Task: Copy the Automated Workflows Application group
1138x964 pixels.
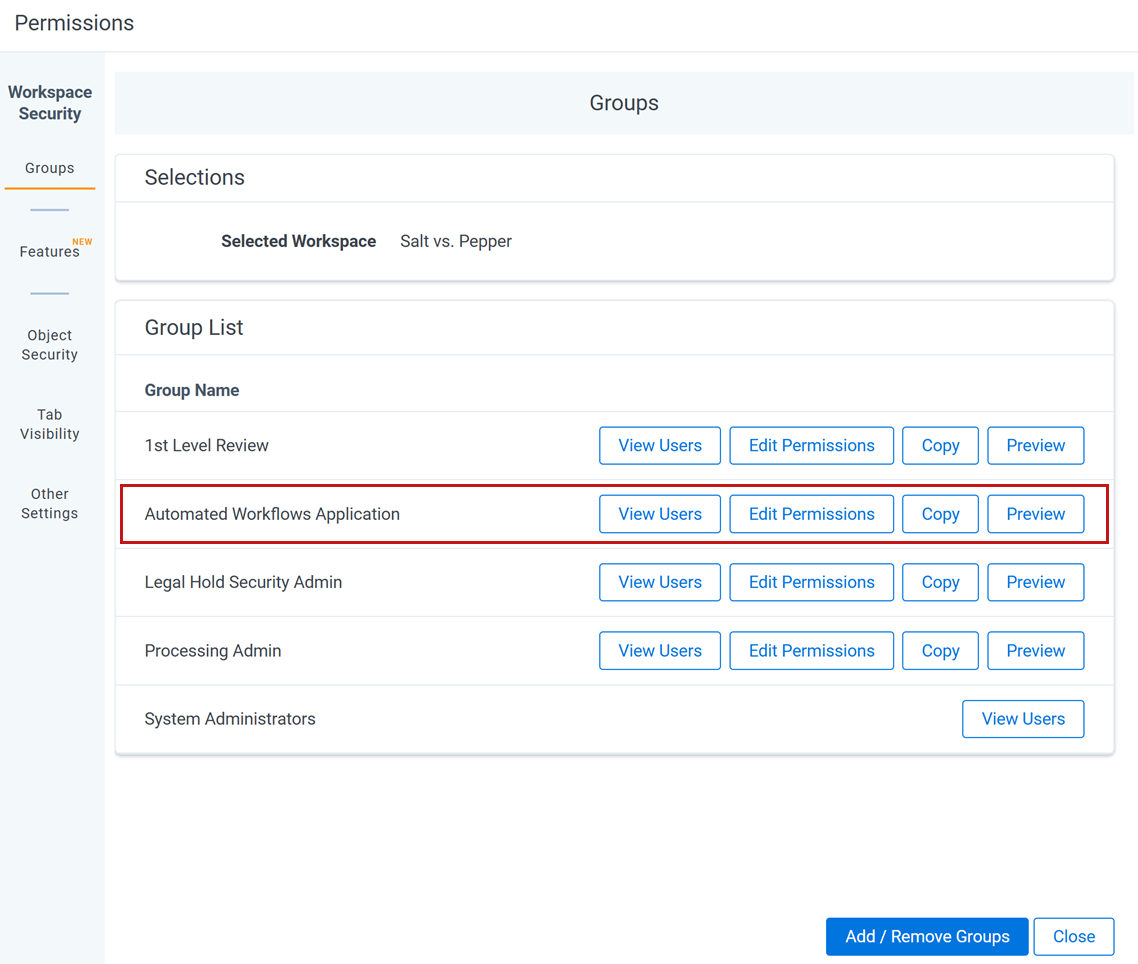Action: [x=940, y=514]
